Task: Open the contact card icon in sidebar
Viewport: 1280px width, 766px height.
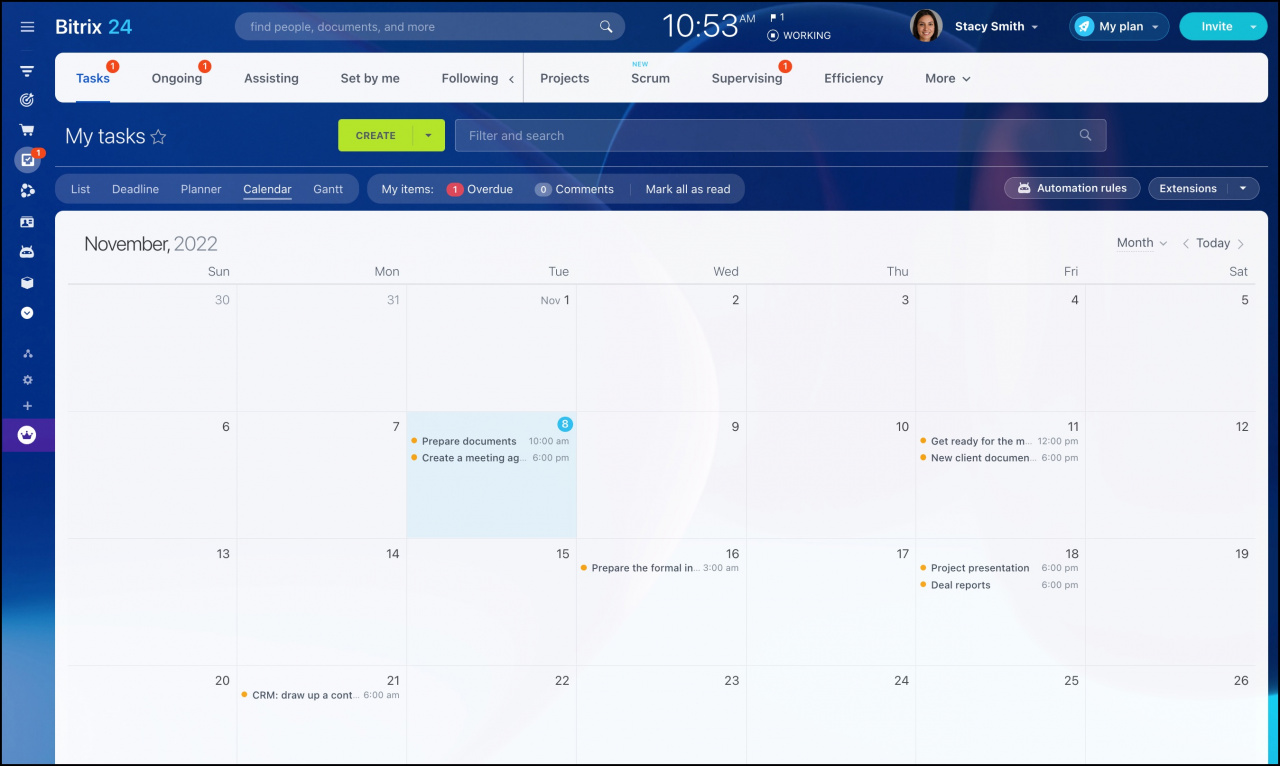Action: tap(27, 222)
